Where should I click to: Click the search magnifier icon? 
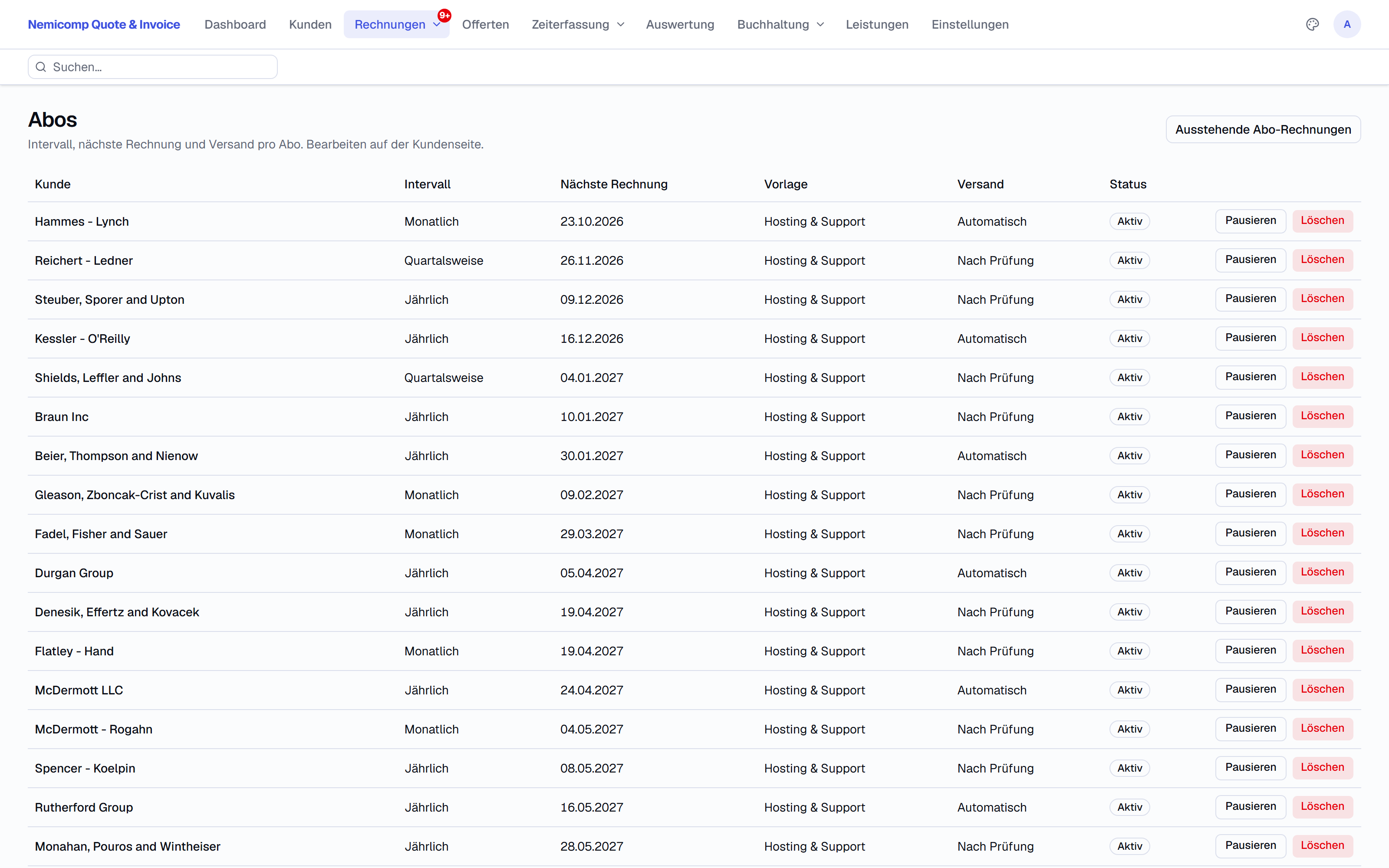41,67
